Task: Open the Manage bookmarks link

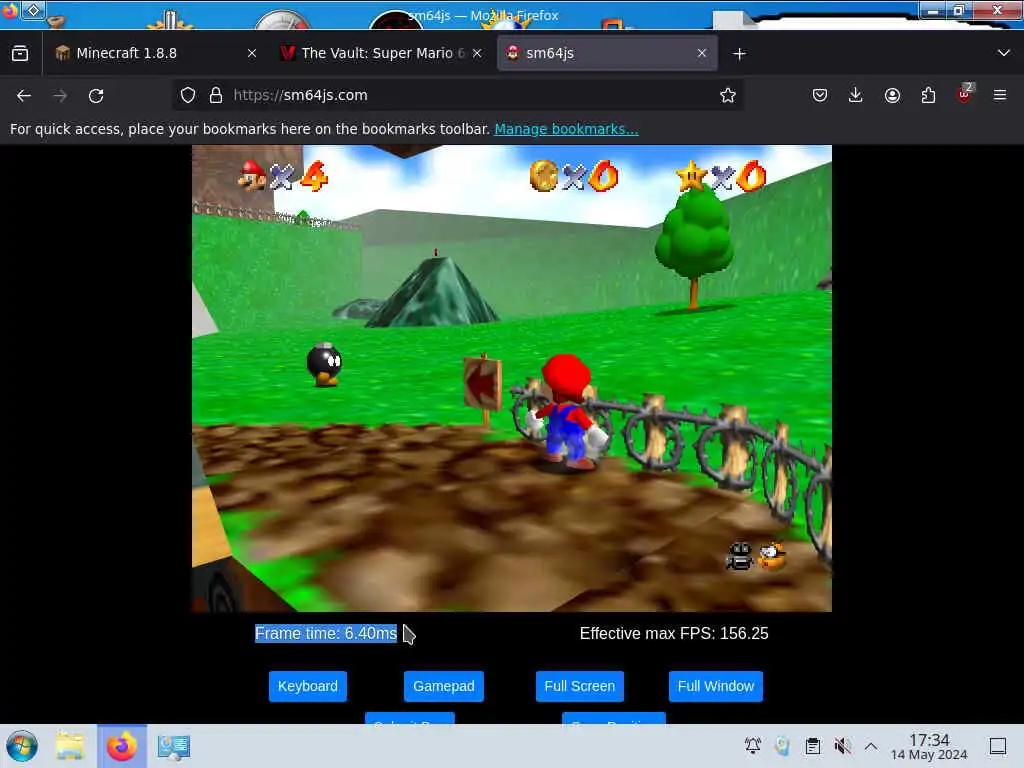Action: [x=566, y=129]
